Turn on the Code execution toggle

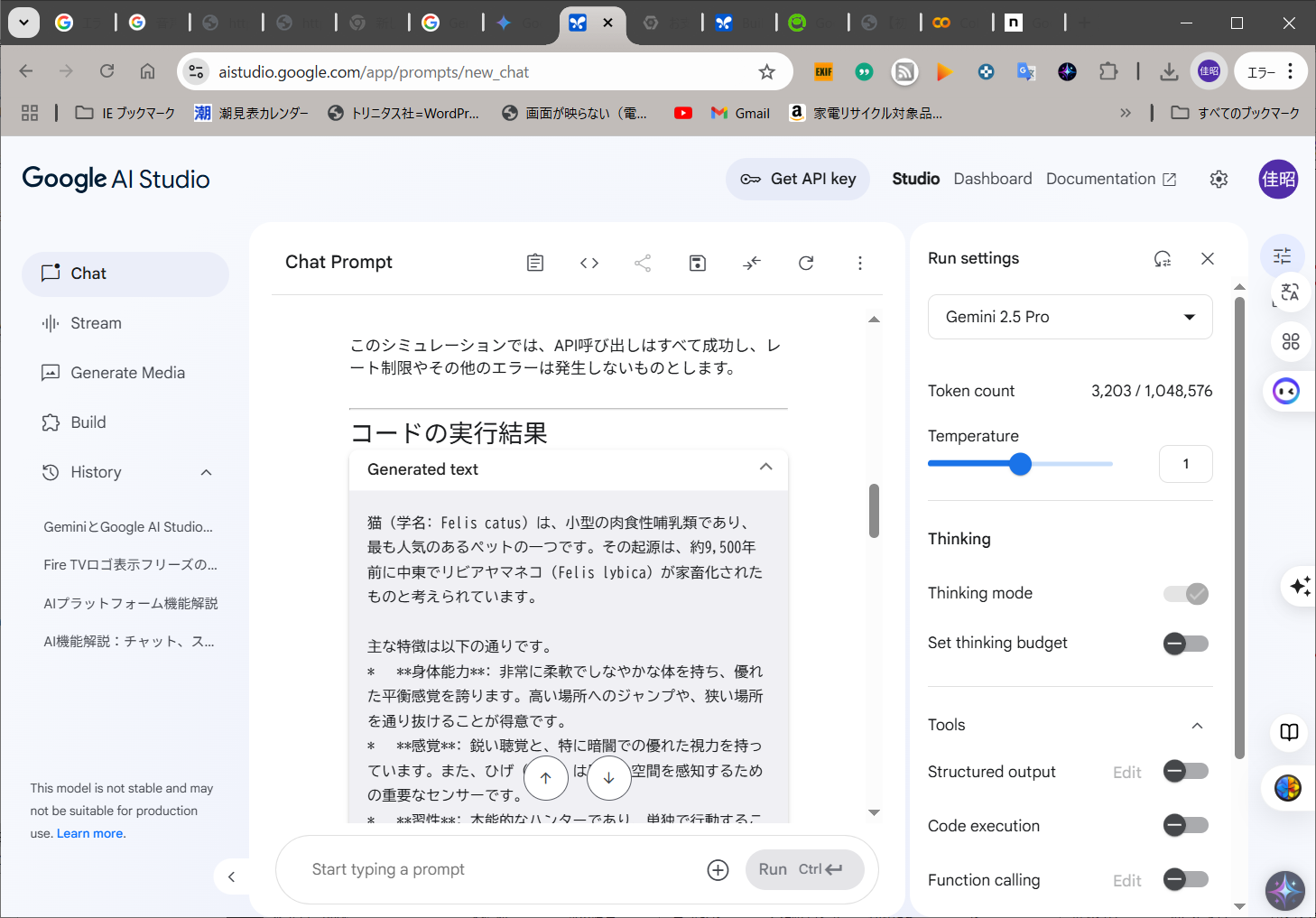1185,825
